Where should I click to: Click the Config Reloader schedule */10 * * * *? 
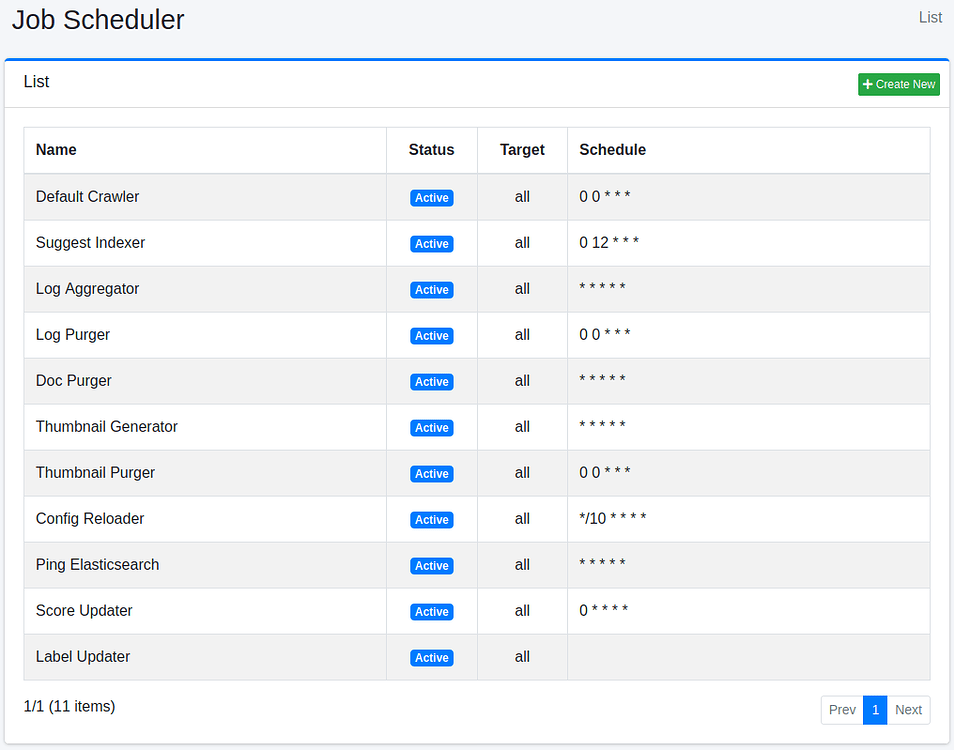[613, 519]
